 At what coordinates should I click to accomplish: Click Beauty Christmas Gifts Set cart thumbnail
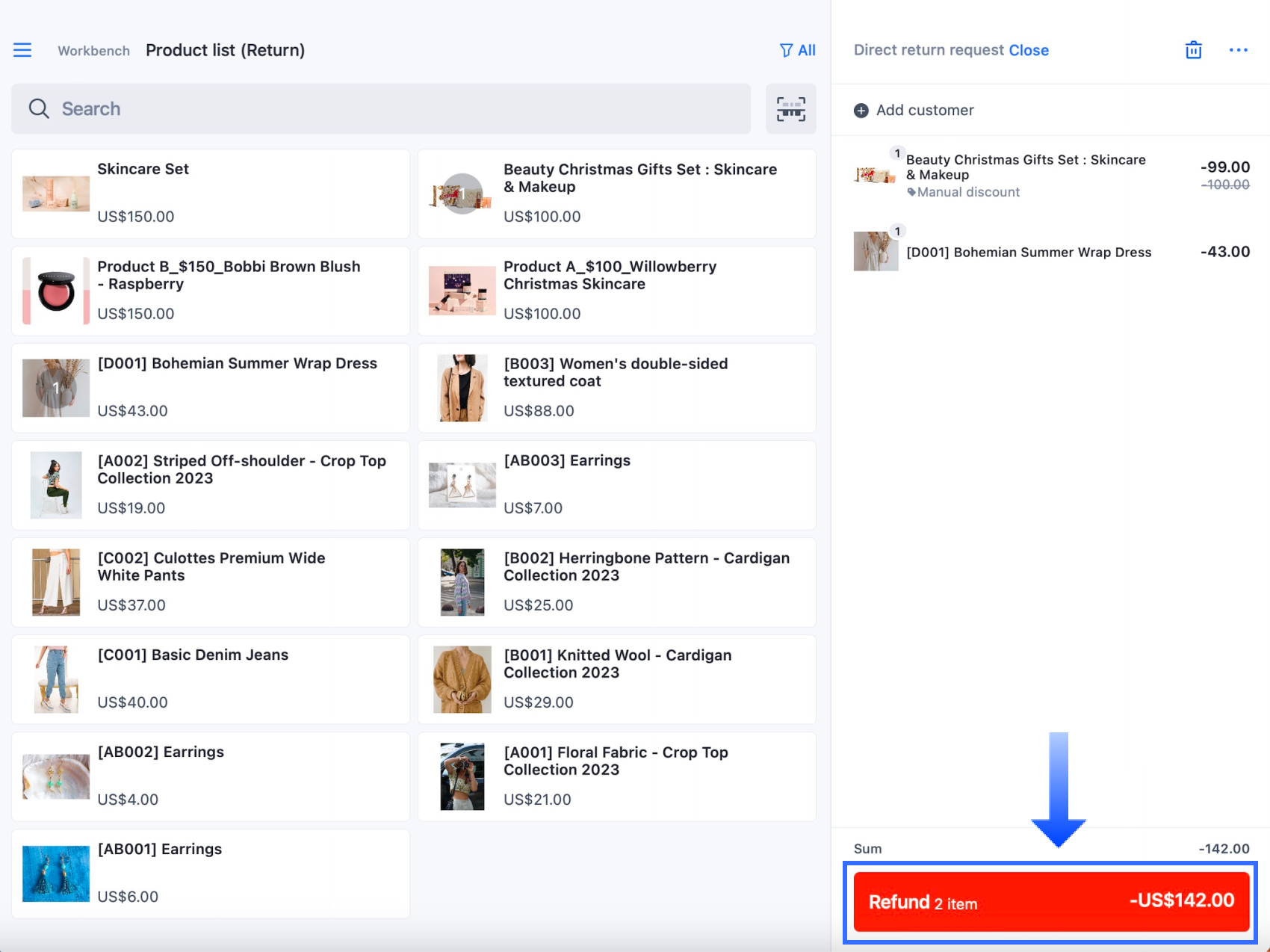point(876,176)
